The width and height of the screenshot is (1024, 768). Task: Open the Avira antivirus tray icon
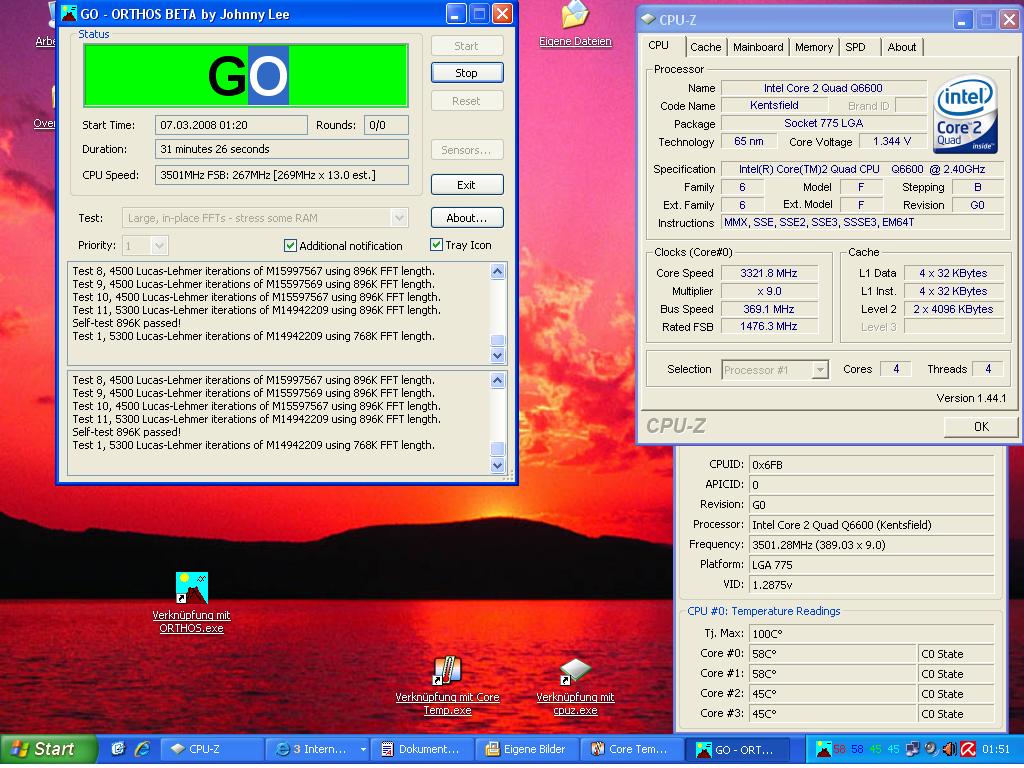click(x=968, y=749)
